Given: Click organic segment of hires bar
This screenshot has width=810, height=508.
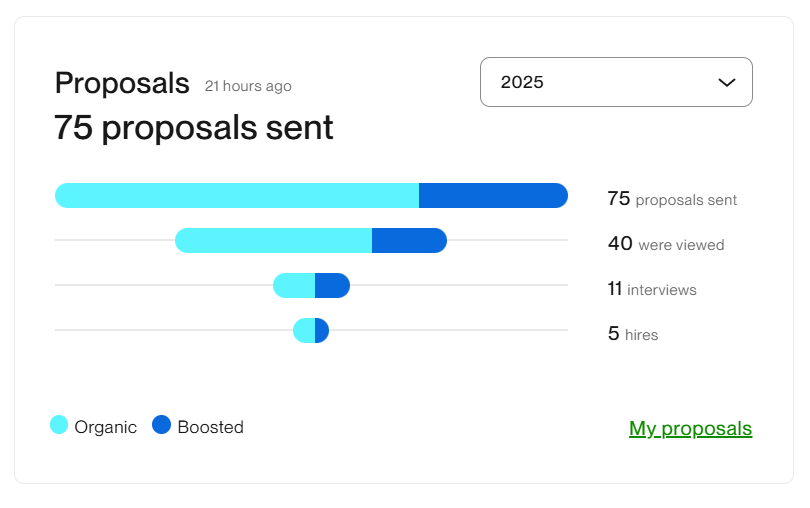Looking at the screenshot, I should (x=304, y=331).
